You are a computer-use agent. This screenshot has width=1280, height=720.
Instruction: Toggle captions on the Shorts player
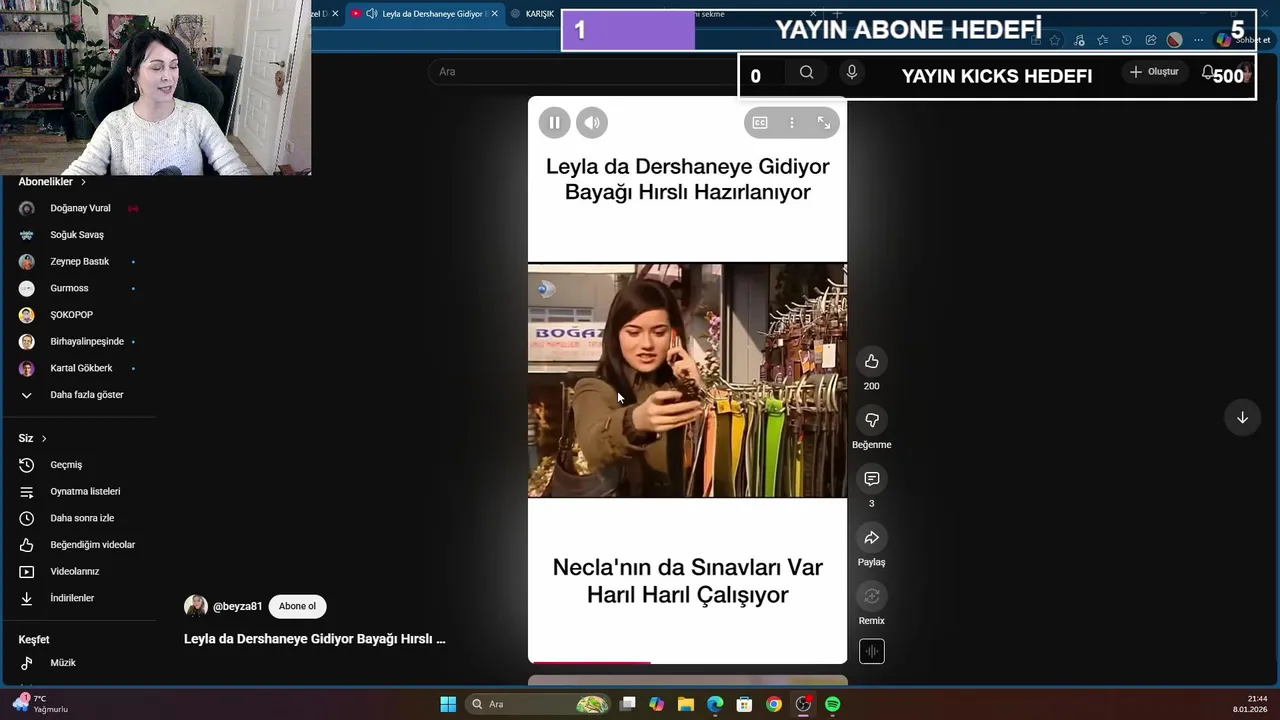[760, 122]
